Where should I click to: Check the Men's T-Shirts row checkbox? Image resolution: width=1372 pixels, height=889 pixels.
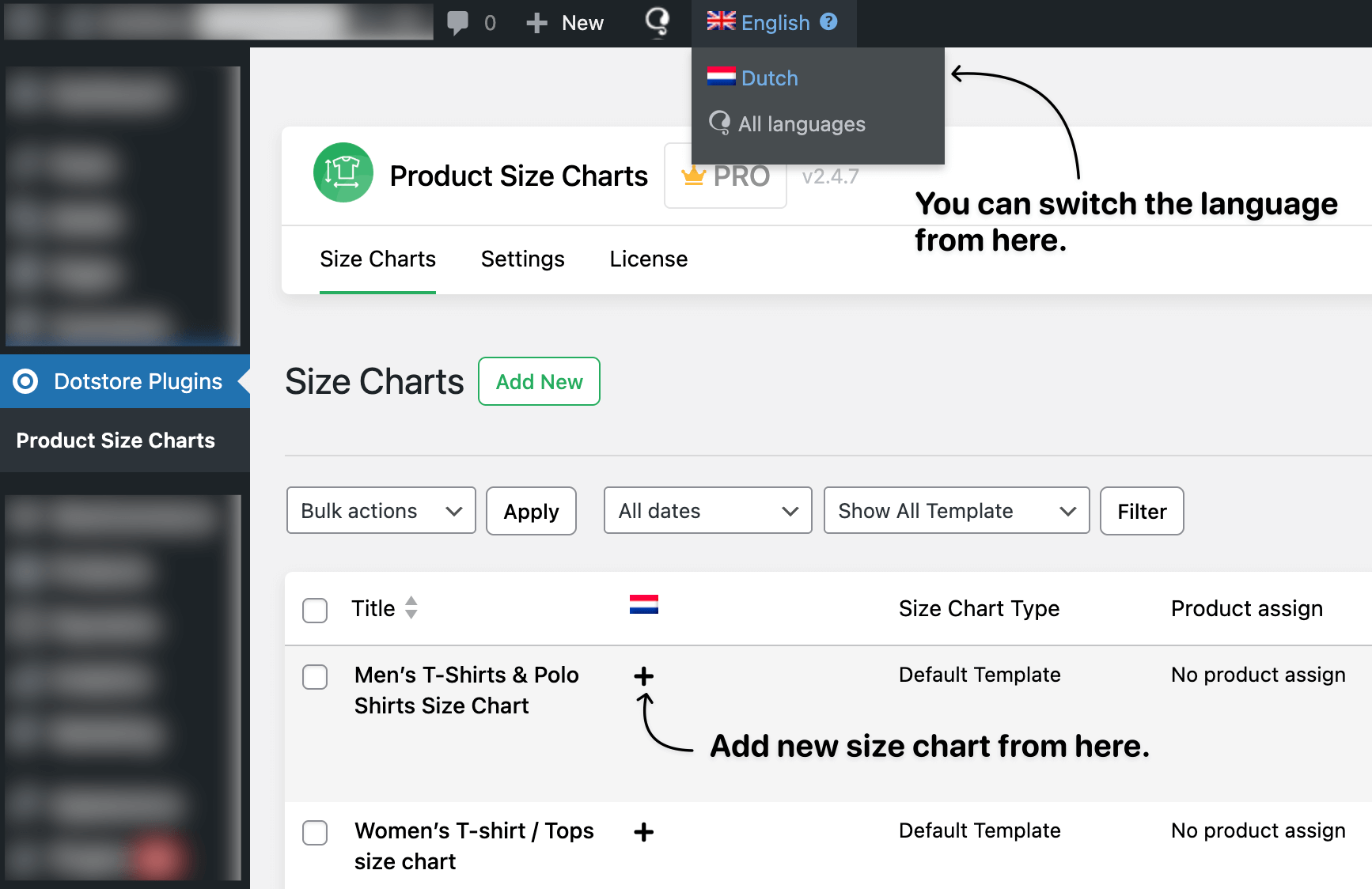click(314, 677)
